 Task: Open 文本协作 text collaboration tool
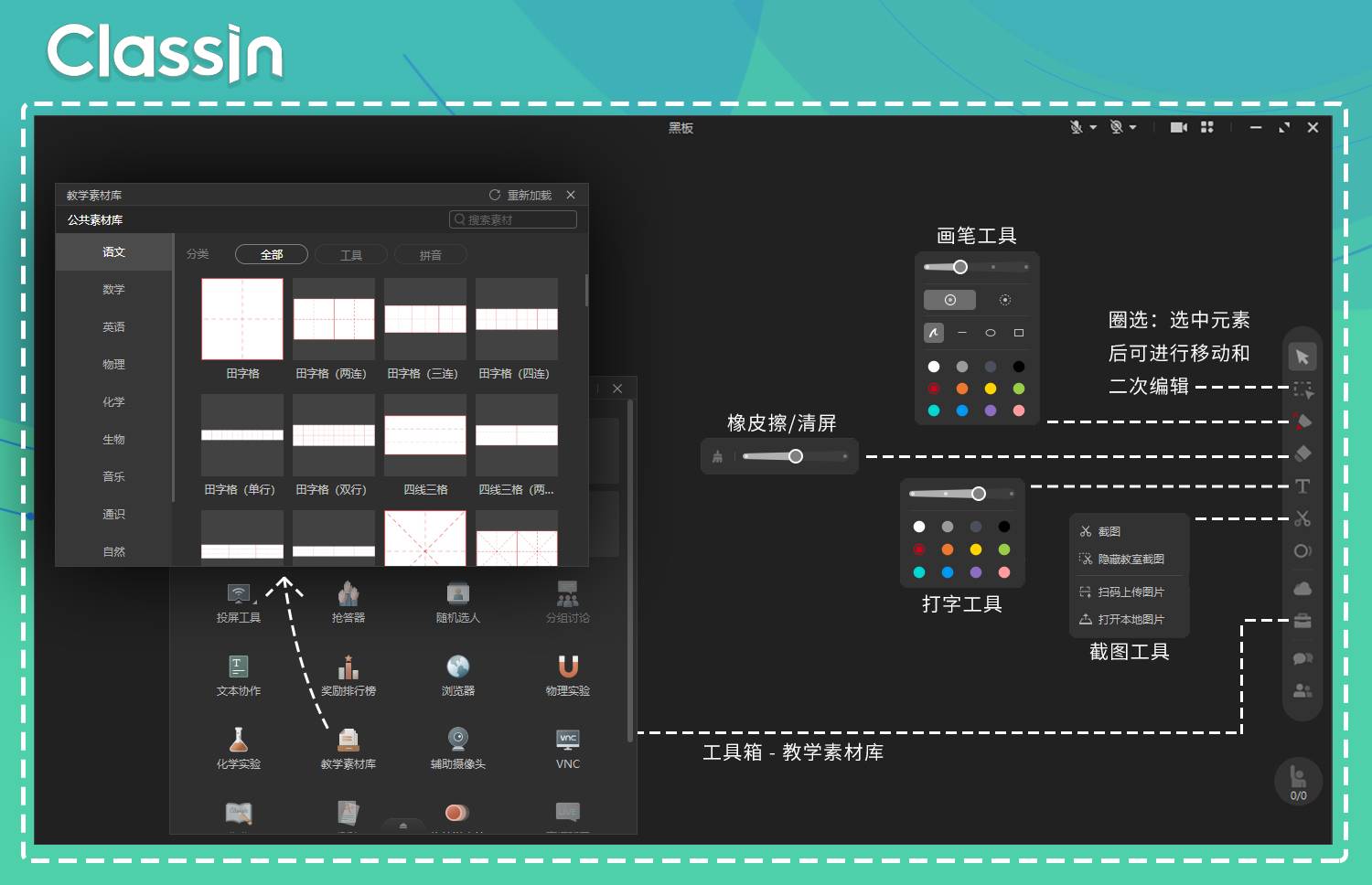239,676
